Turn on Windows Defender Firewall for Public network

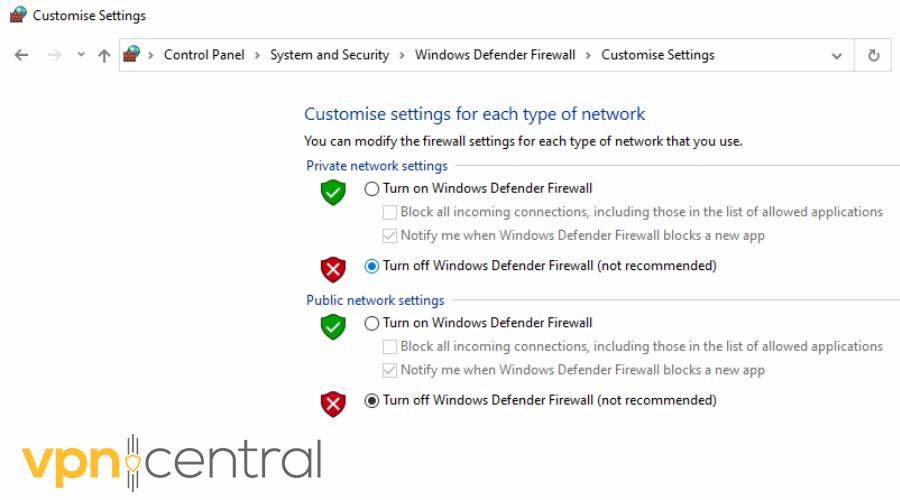pos(372,323)
